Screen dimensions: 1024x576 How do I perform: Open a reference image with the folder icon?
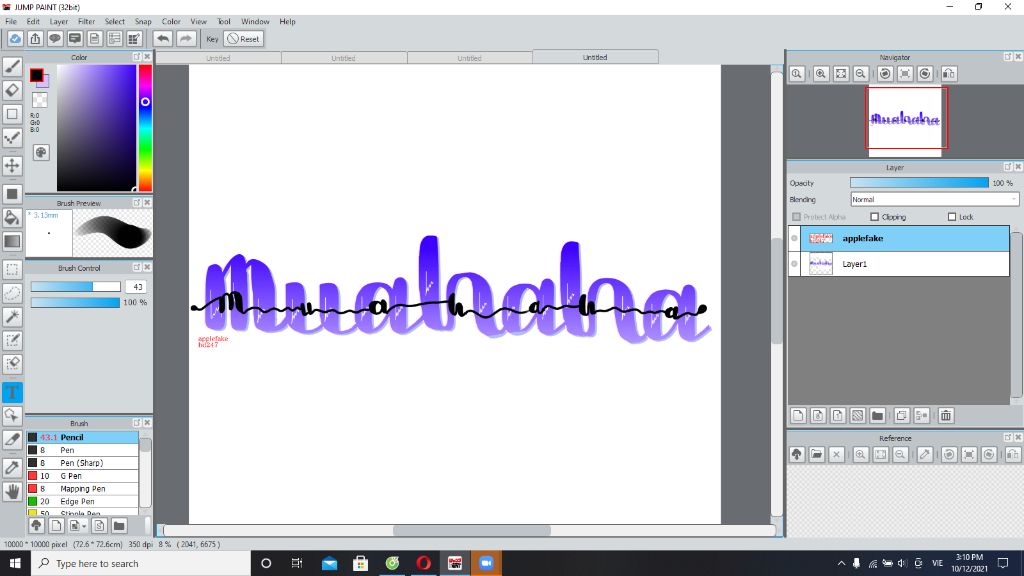pyautogui.click(x=816, y=455)
